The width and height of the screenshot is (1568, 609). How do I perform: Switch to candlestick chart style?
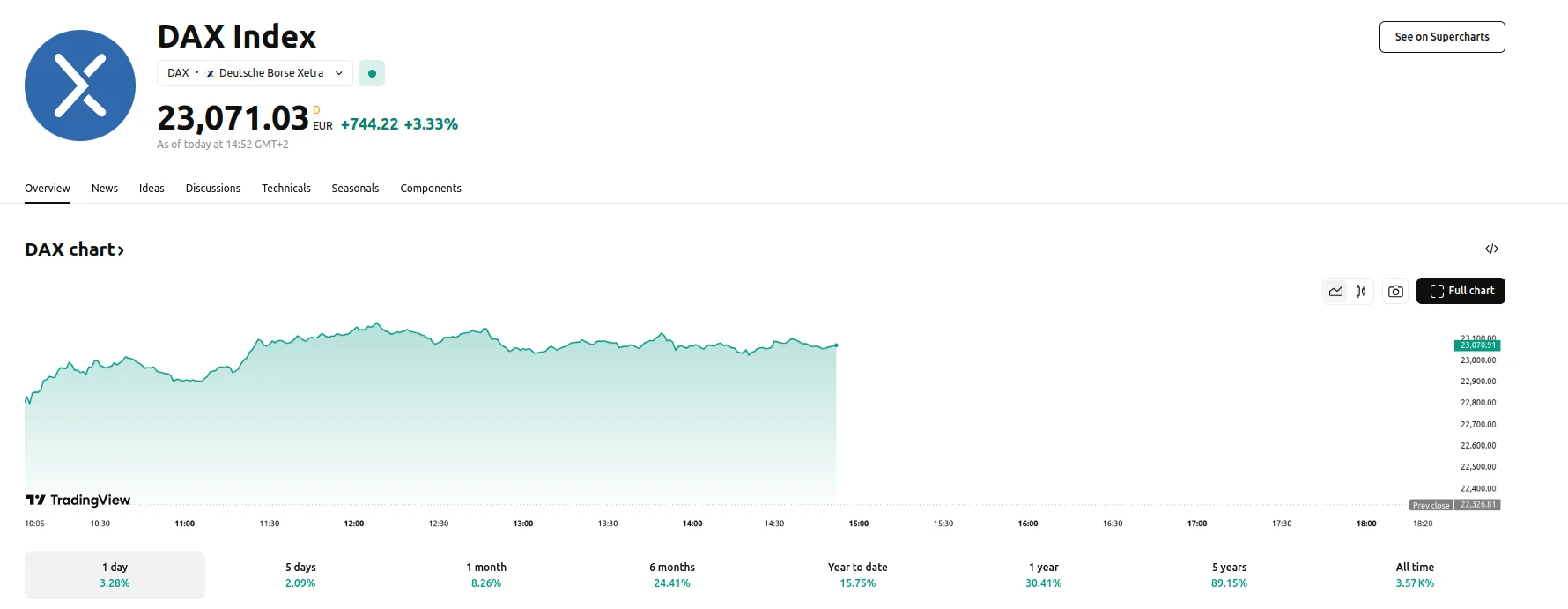(x=1361, y=291)
